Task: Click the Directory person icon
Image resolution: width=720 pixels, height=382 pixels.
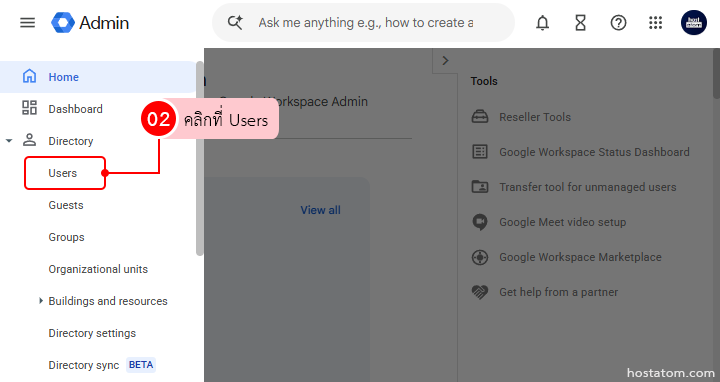Action: coord(29,140)
